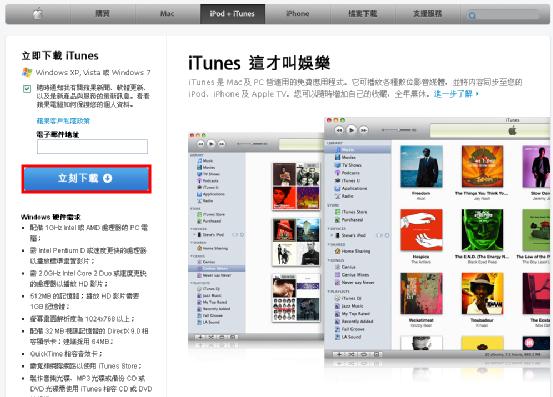Click the next track button in front iTunes window
The width and height of the screenshot is (553, 397).
point(363,130)
